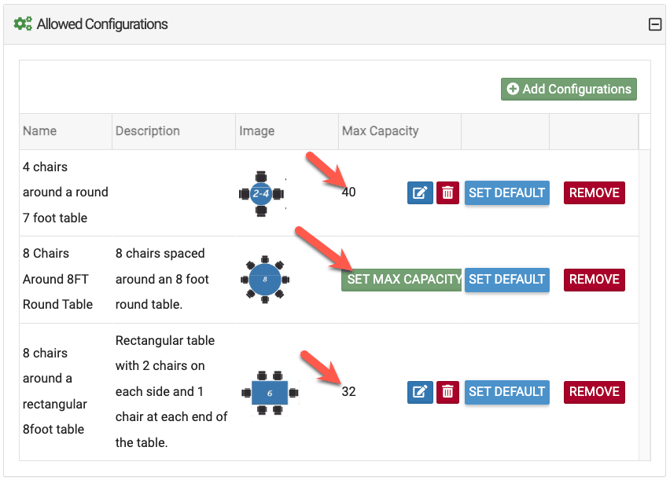
Task: Delete max capacity 40 using the trash icon
Action: [448, 193]
